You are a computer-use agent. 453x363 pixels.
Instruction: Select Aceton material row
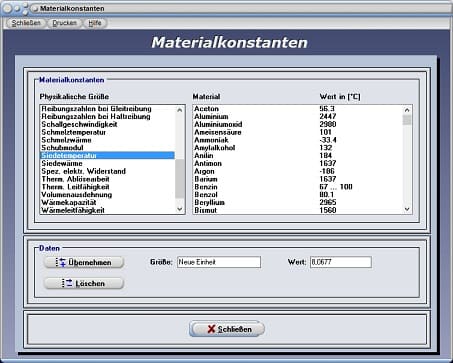click(298, 109)
